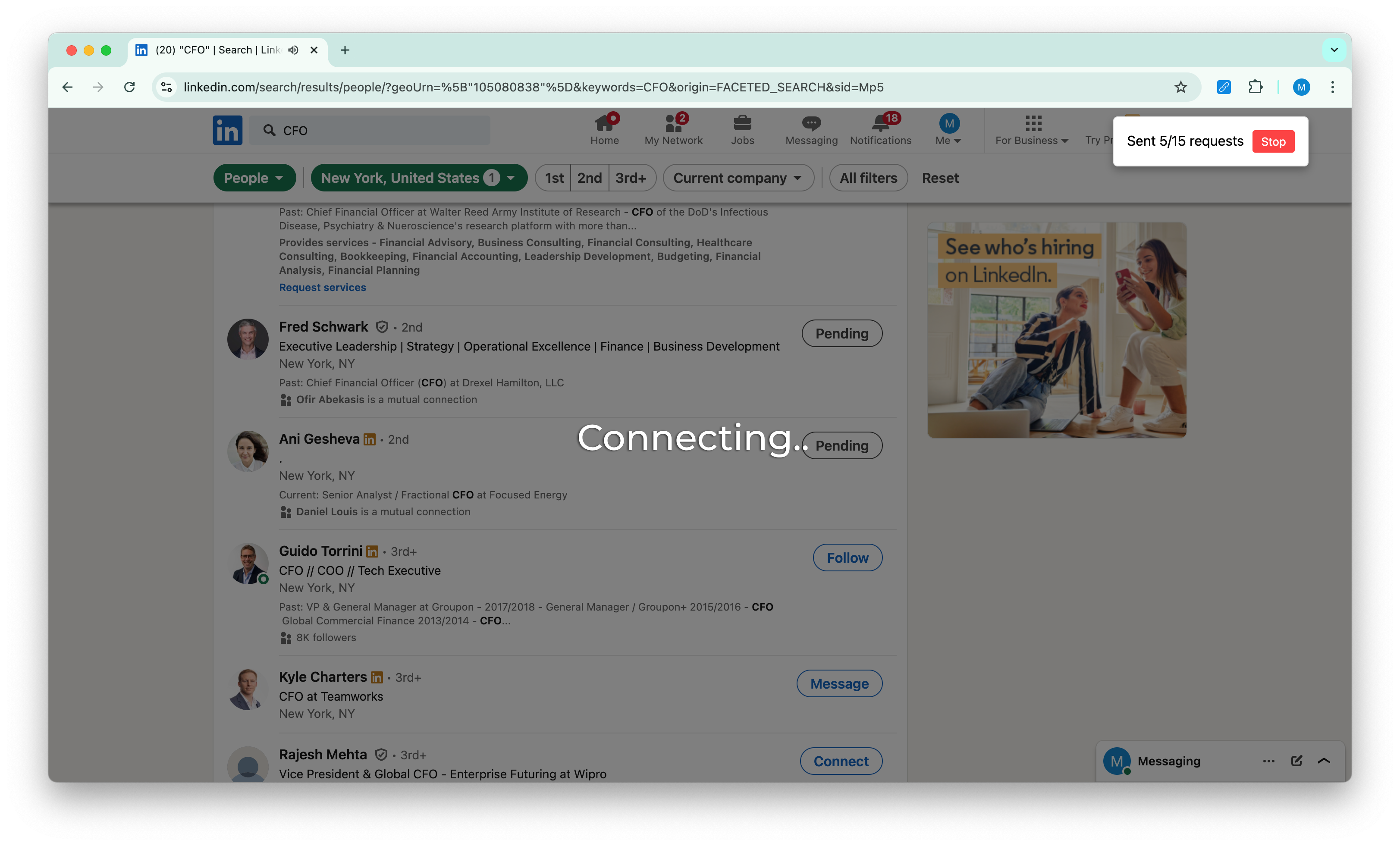This screenshot has width=1400, height=846.
Task: Open the Messaging nav icon
Action: [x=811, y=129]
